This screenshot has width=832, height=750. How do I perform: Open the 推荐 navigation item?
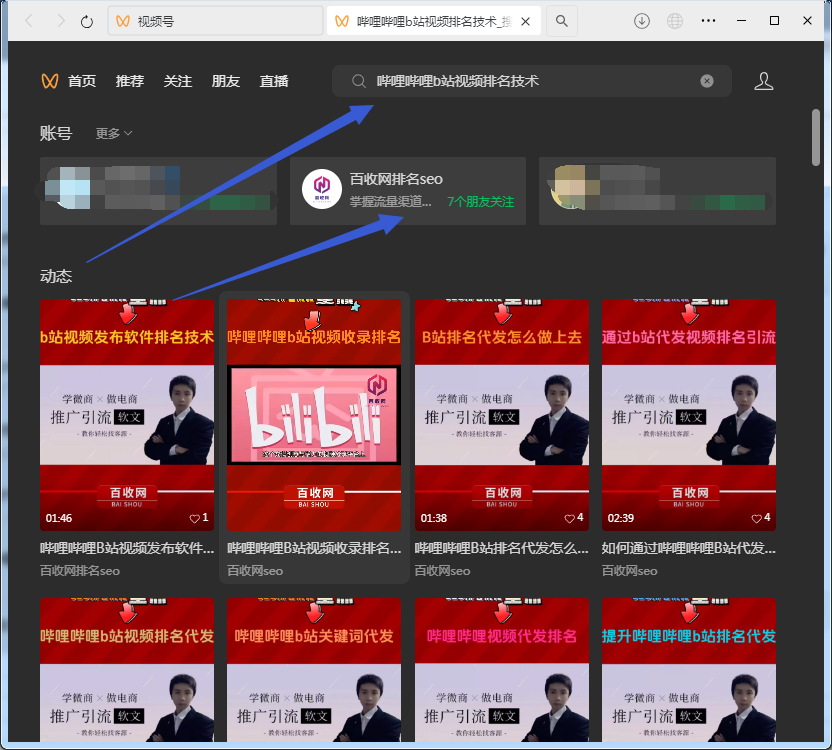[130, 81]
